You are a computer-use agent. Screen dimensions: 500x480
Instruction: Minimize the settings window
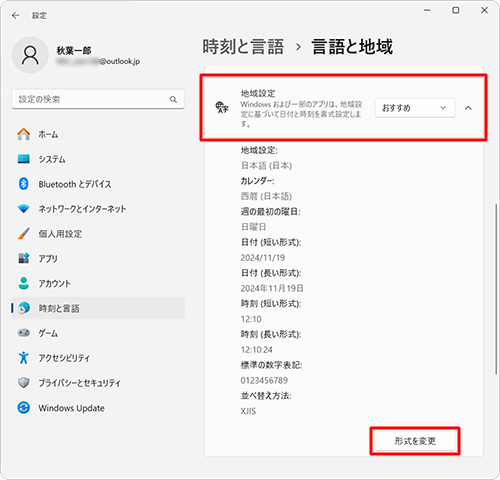[x=427, y=10]
